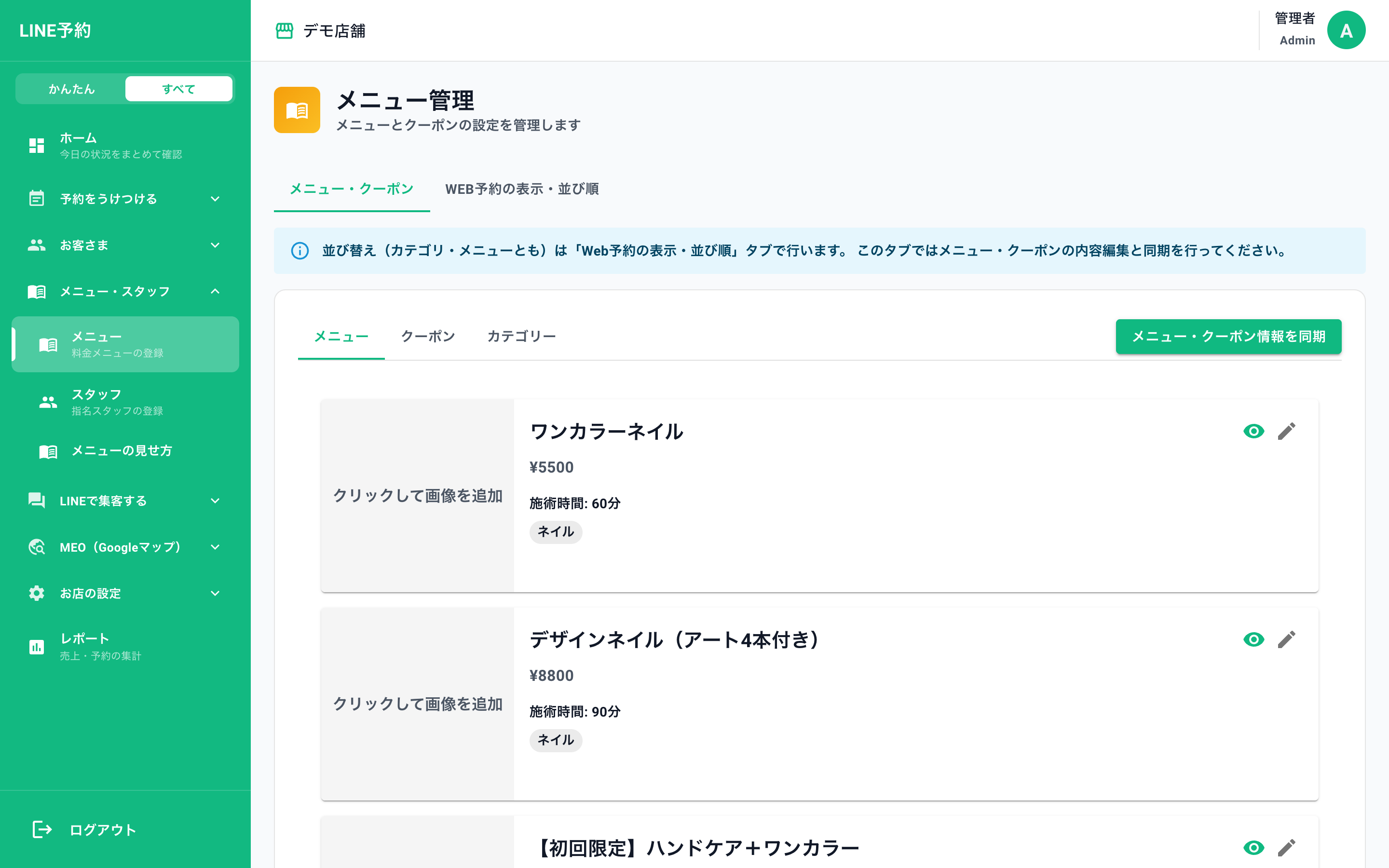
Task: Click the gear icon for お店の設定
Action: (37, 593)
